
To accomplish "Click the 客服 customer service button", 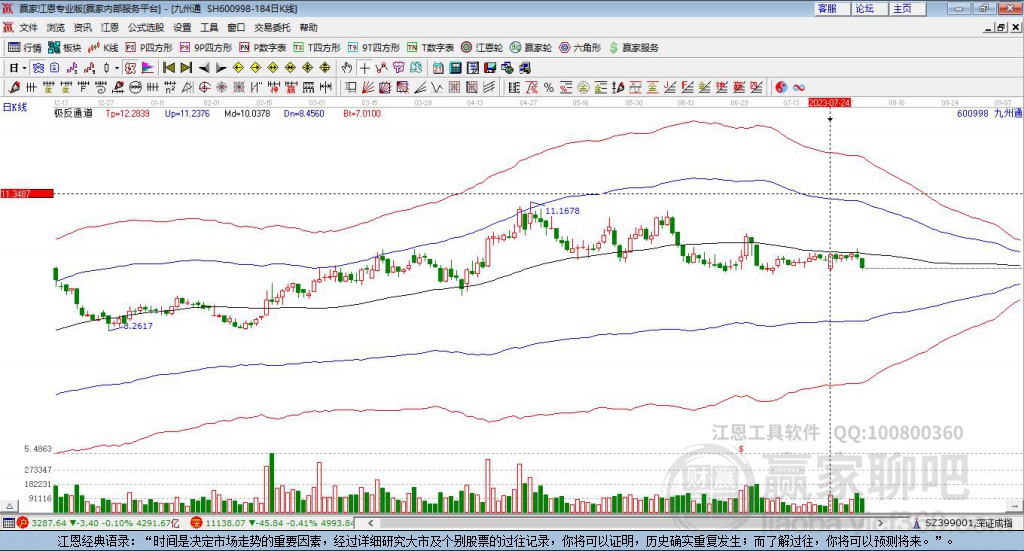I will (x=827, y=8).
